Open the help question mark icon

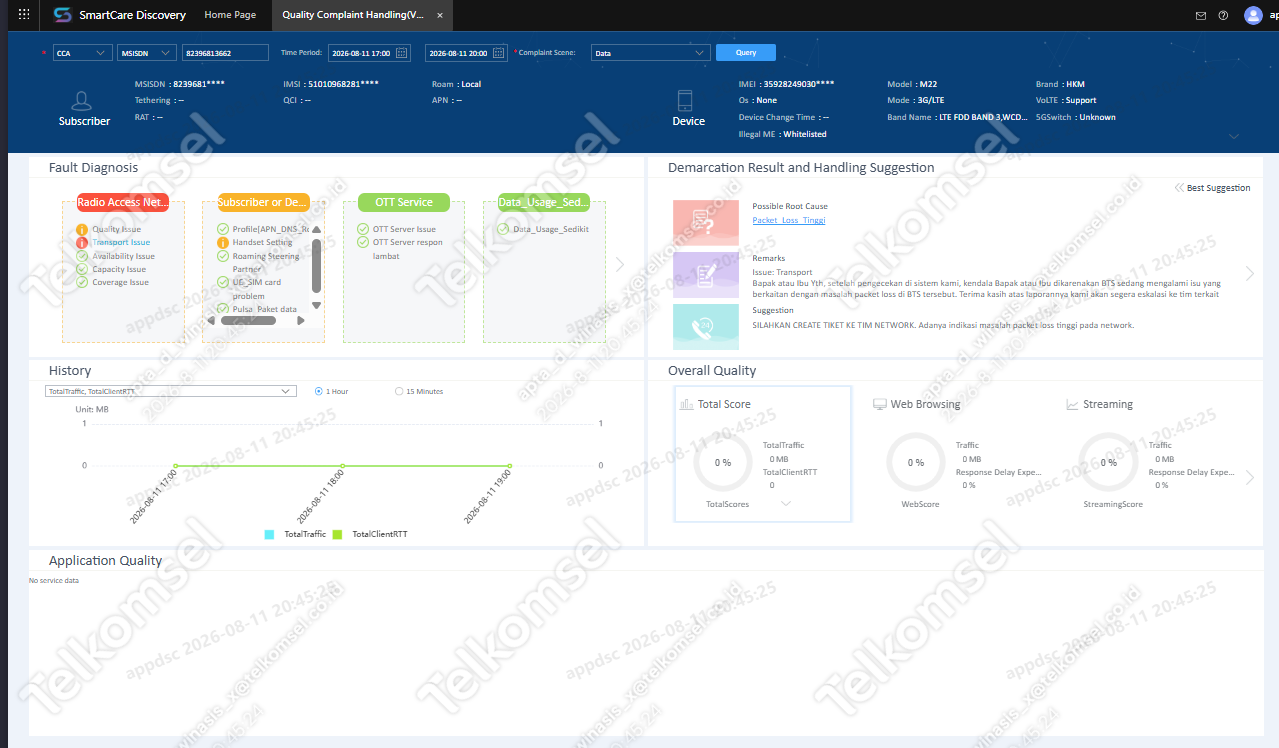[x=1223, y=15]
